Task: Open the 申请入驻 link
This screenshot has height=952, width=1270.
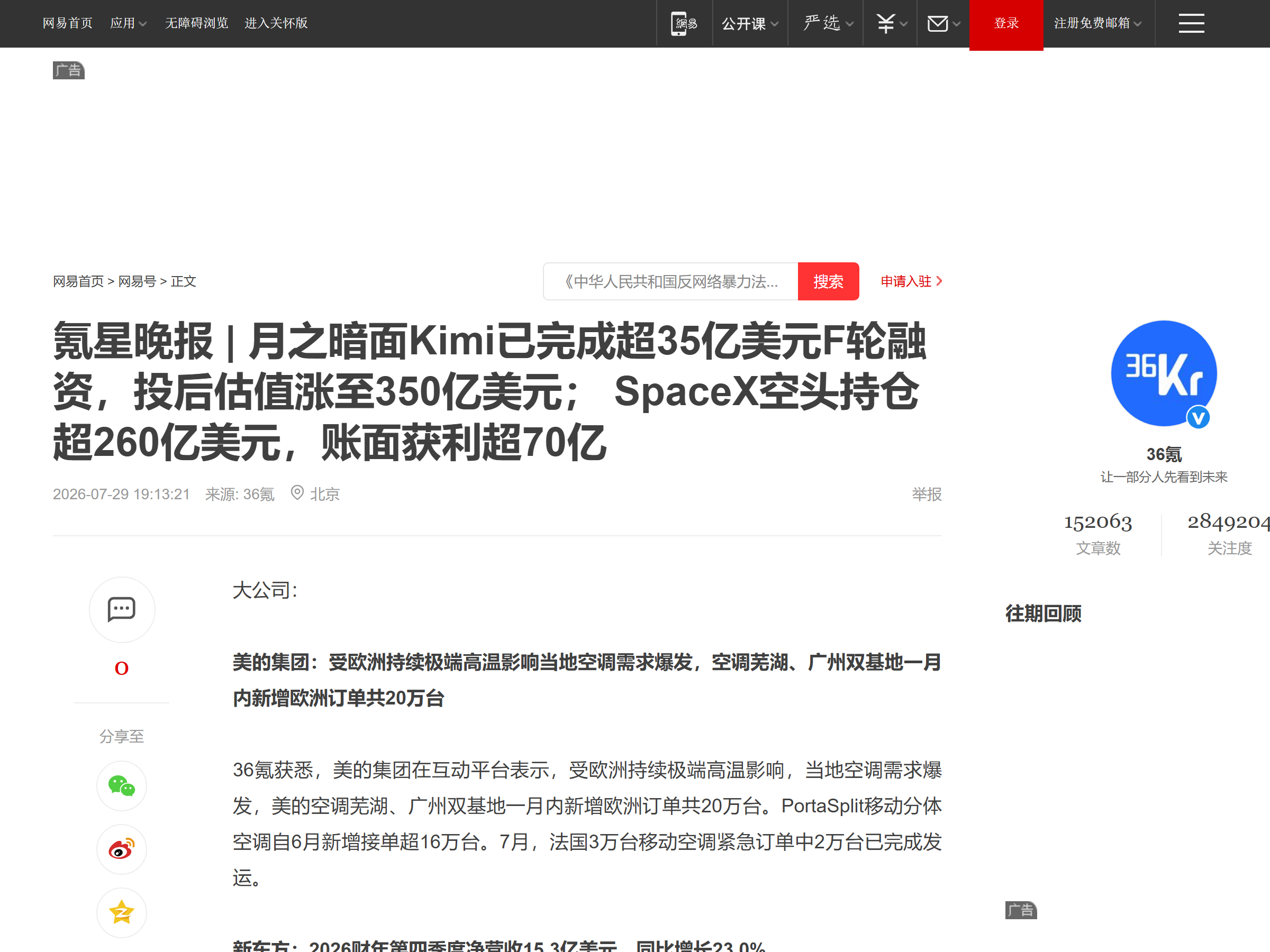Action: pyautogui.click(x=912, y=281)
